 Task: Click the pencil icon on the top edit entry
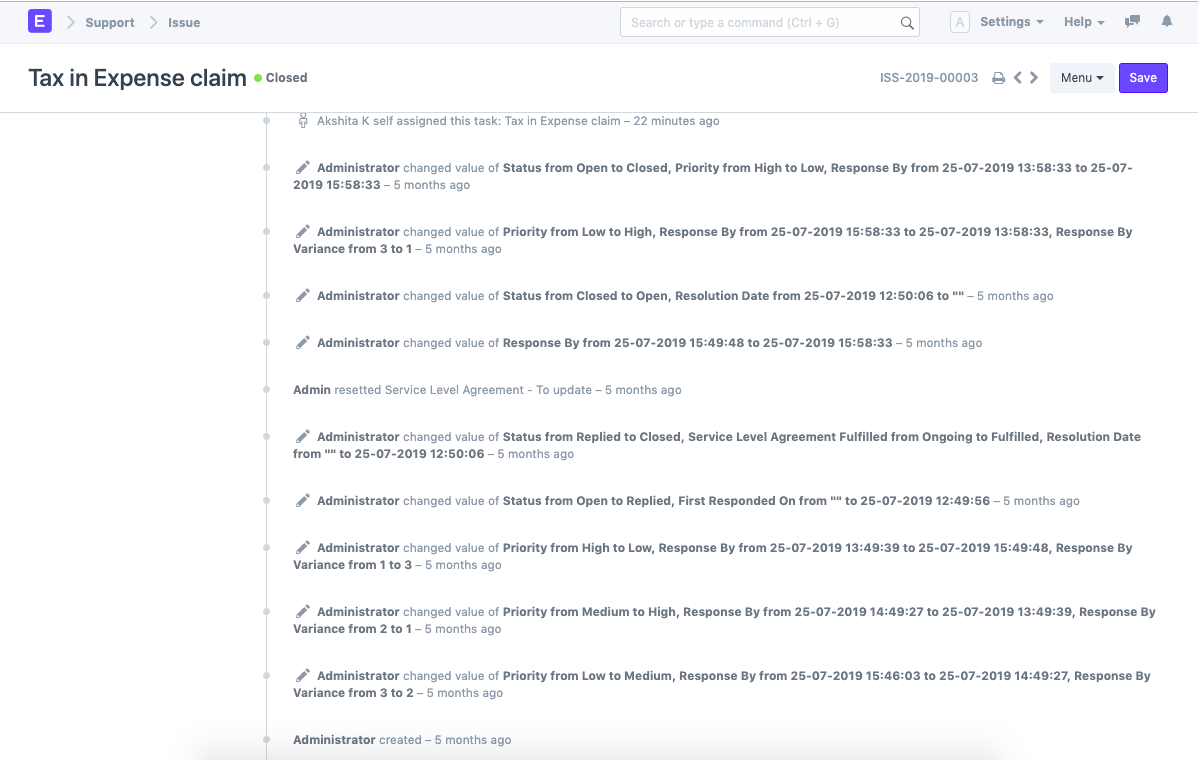click(303, 167)
